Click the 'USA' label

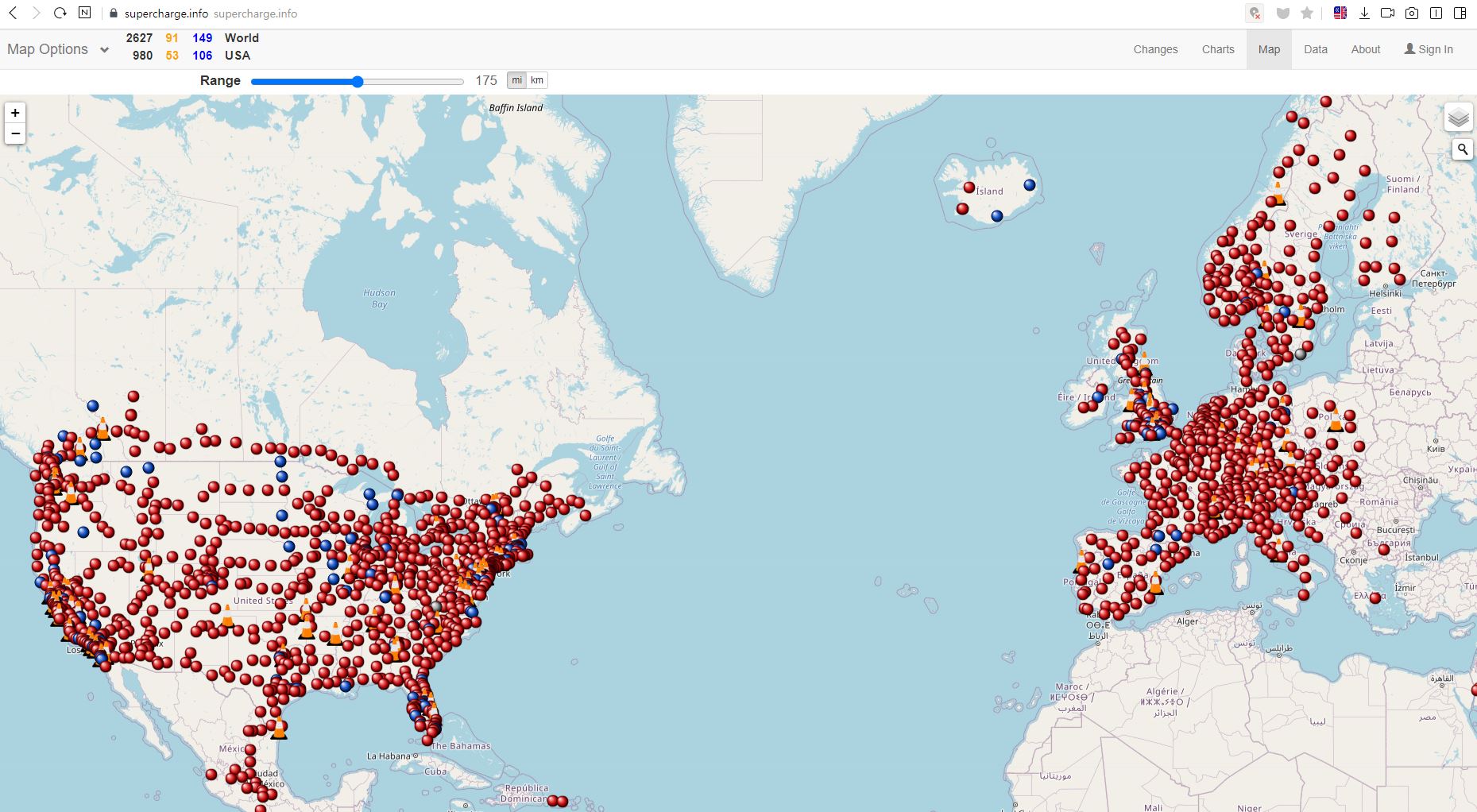(x=238, y=56)
